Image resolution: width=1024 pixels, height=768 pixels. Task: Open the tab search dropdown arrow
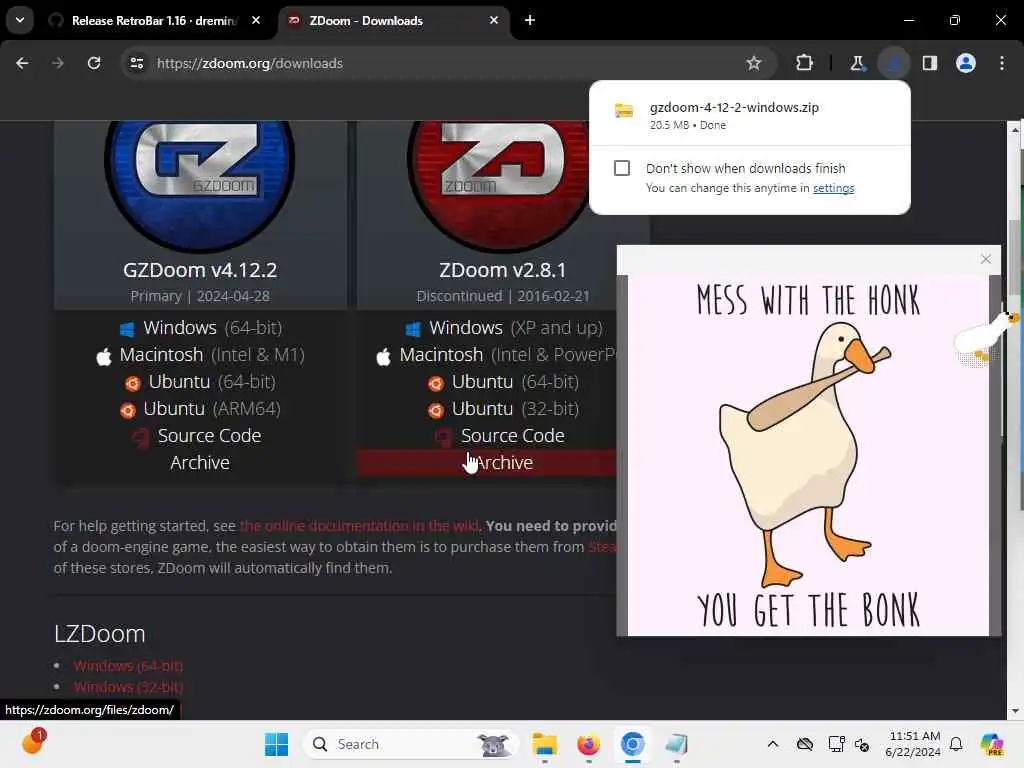[20, 20]
